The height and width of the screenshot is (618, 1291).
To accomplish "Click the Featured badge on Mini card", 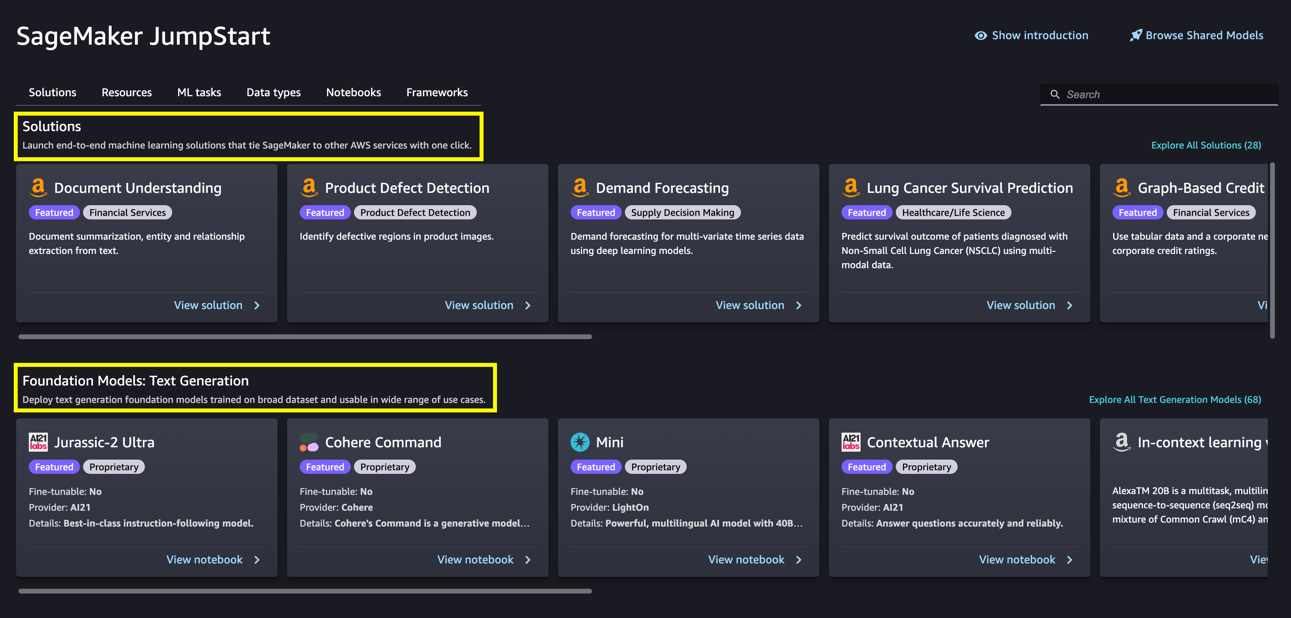I will point(596,467).
